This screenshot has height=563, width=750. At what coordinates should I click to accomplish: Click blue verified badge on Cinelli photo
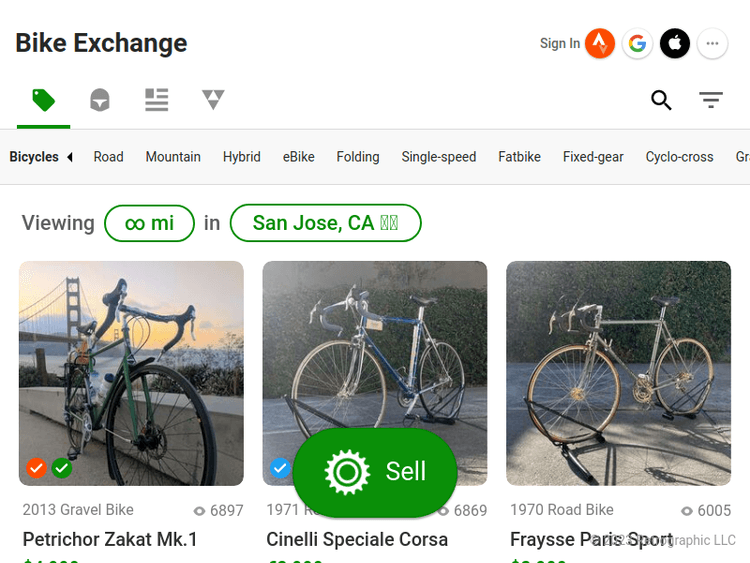click(280, 468)
